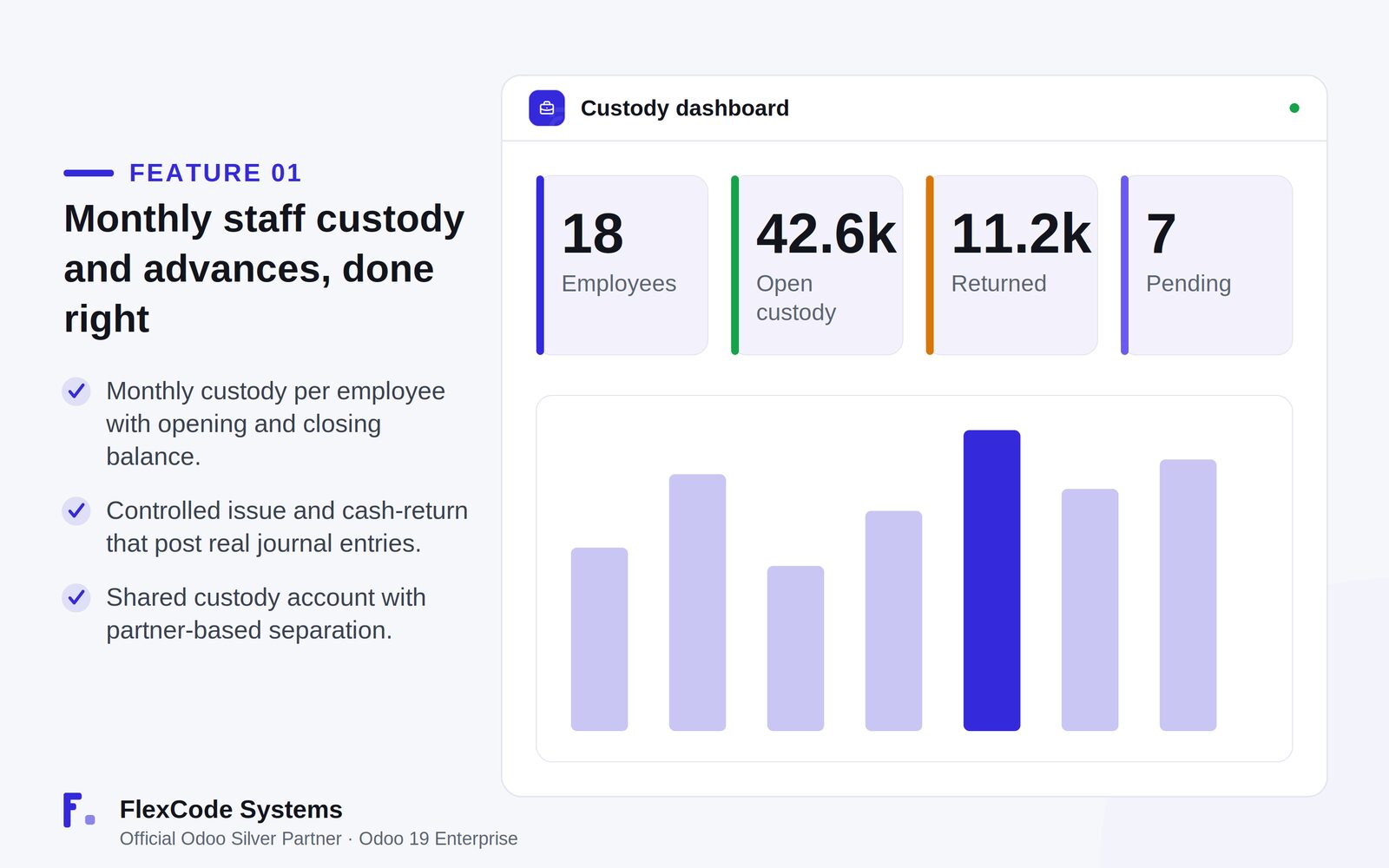Click the dark blue highlighted chart bar

[991, 581]
